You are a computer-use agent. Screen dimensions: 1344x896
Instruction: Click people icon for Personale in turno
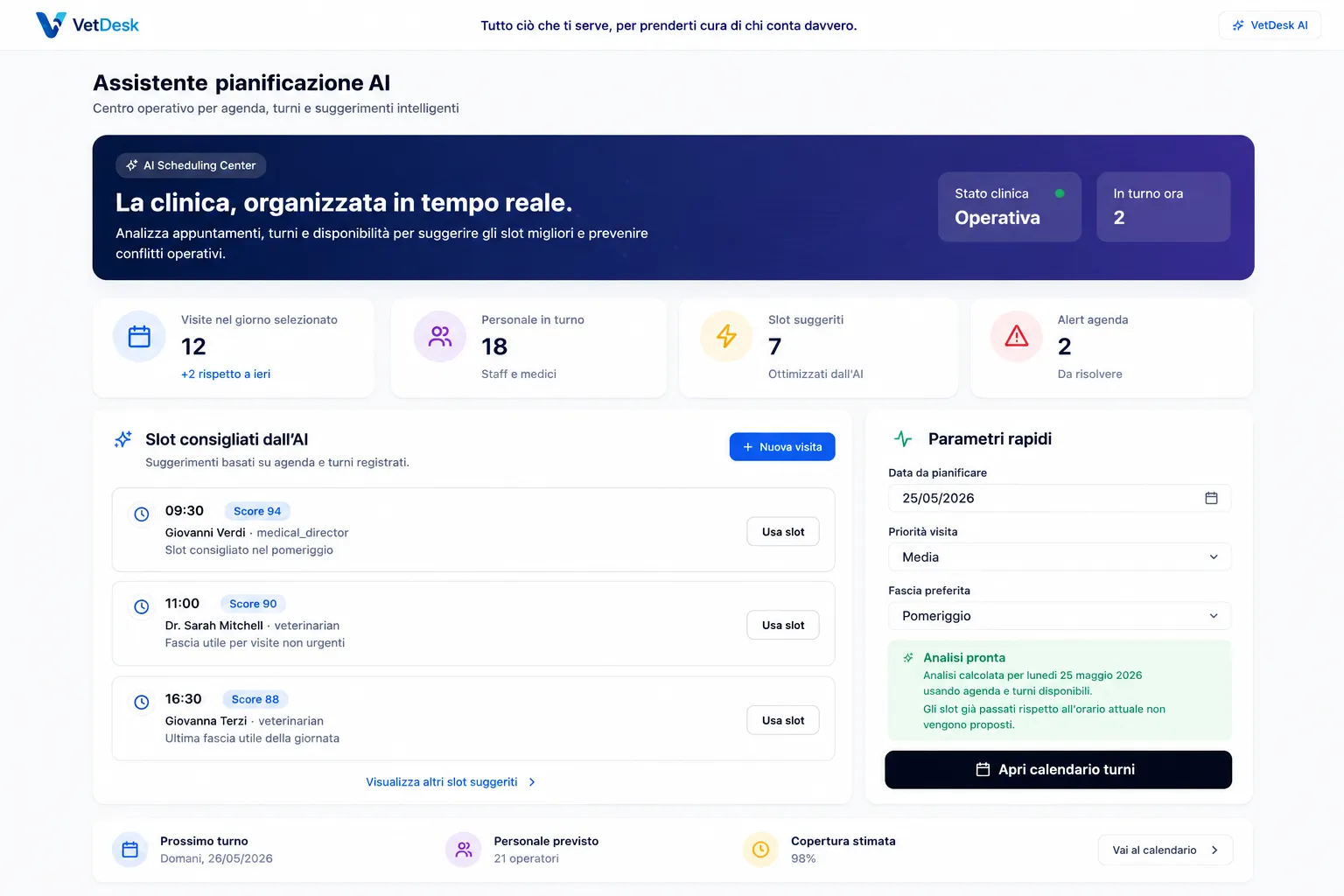point(440,336)
